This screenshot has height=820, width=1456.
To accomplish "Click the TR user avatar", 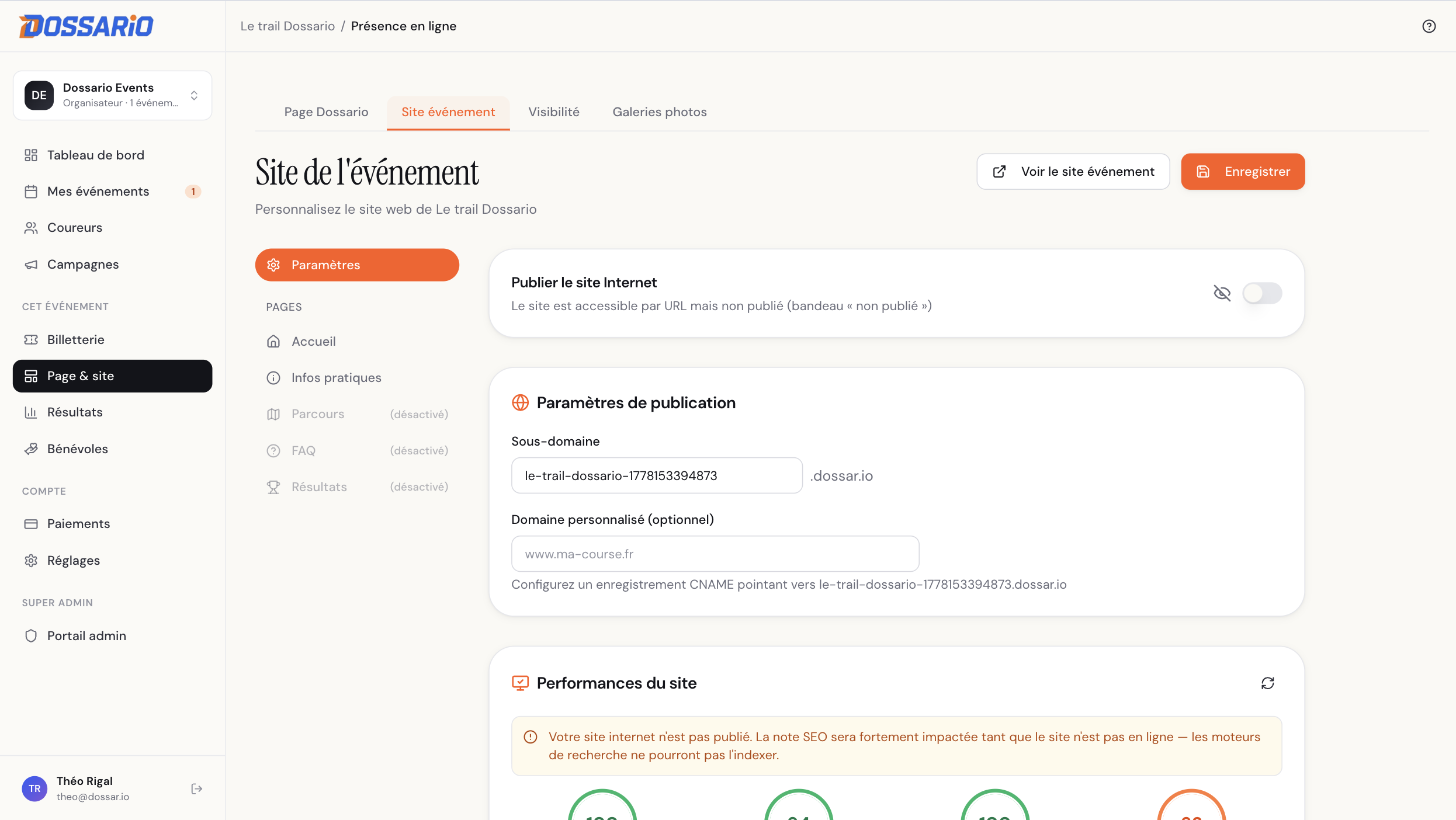I will coord(34,788).
